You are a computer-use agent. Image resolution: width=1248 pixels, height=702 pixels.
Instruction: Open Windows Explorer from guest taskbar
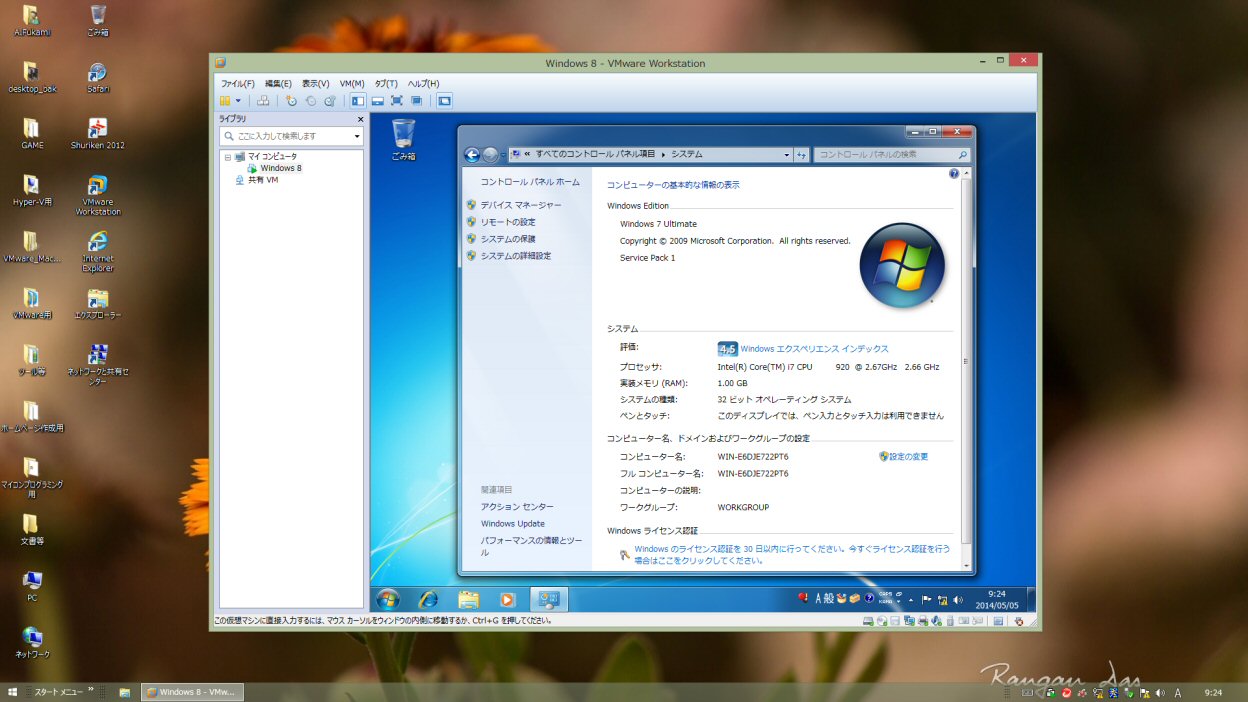[468, 599]
